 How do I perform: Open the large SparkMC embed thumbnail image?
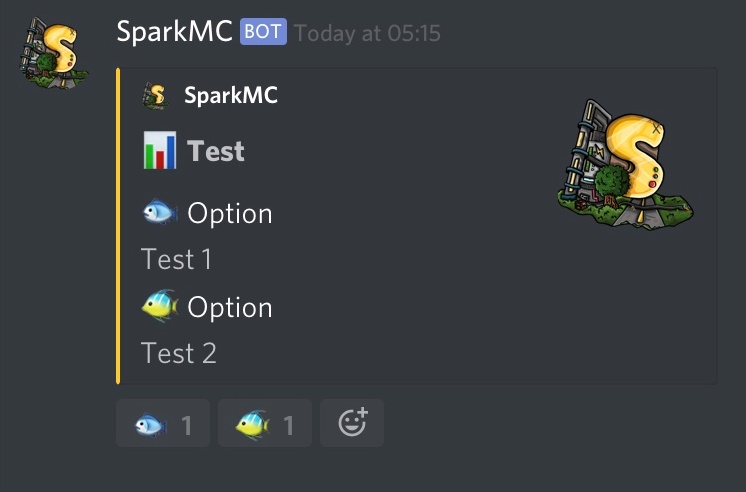pos(625,165)
